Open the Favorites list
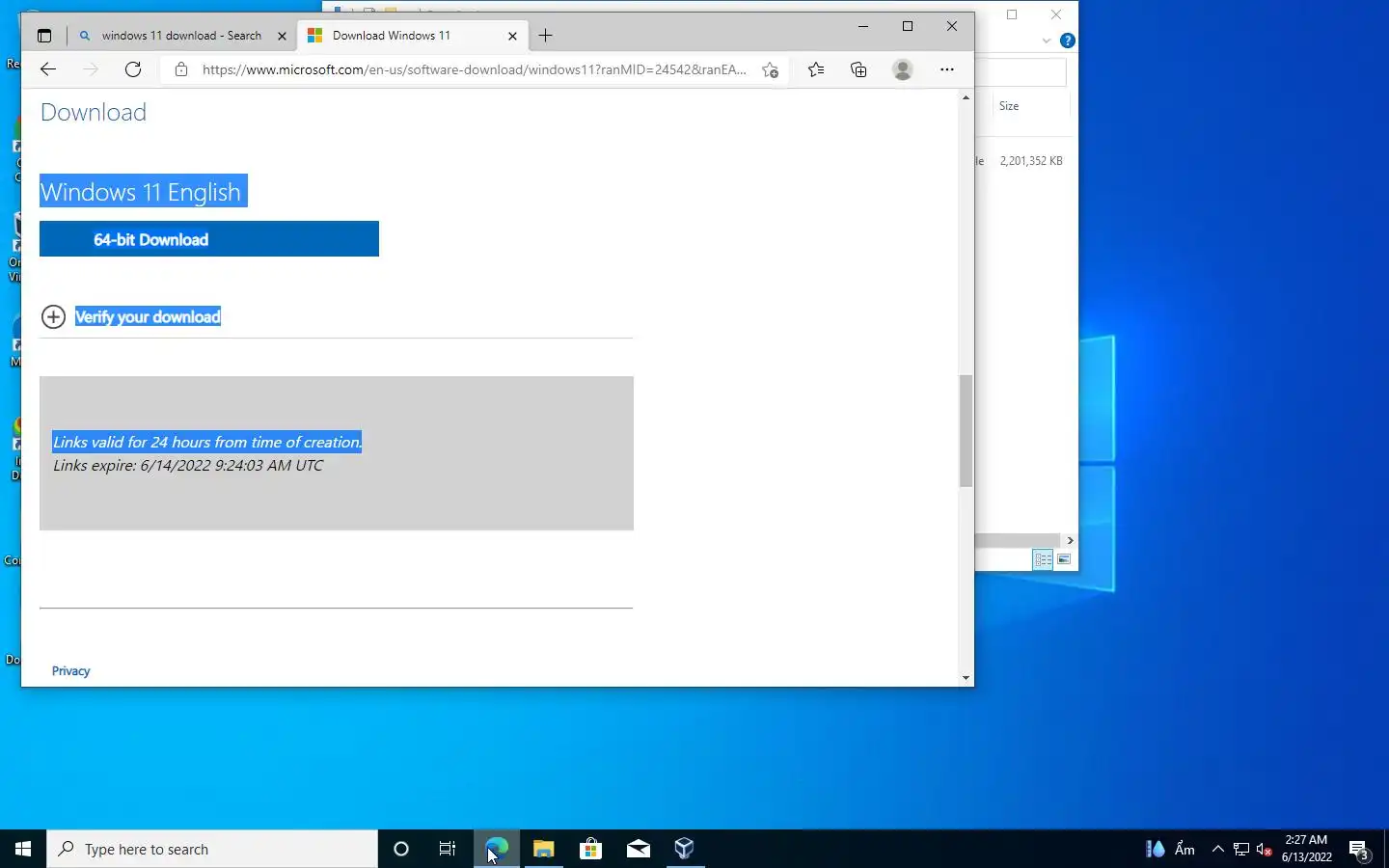The height and width of the screenshot is (868, 1389). point(816,69)
